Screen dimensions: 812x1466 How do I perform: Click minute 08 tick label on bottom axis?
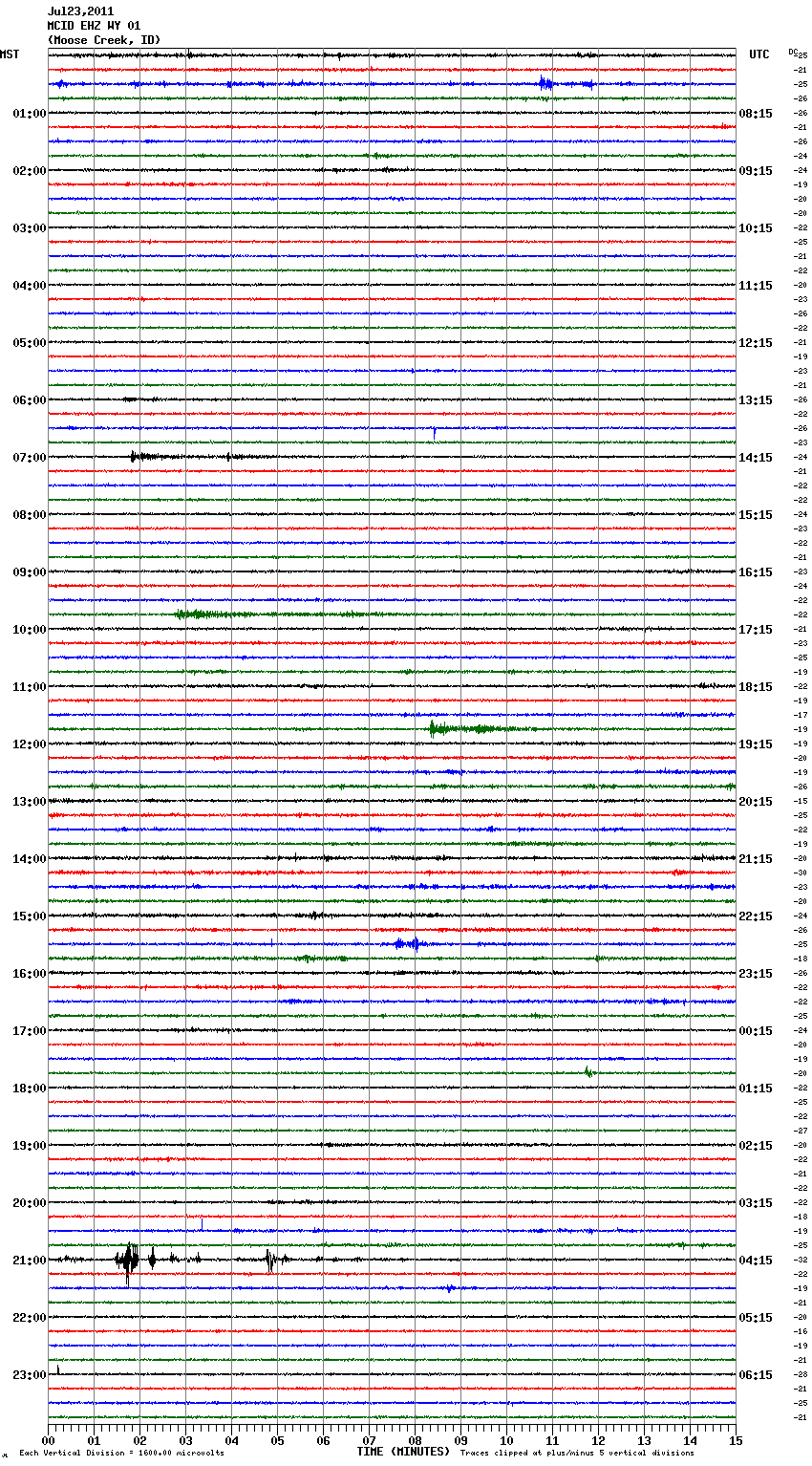[415, 1440]
